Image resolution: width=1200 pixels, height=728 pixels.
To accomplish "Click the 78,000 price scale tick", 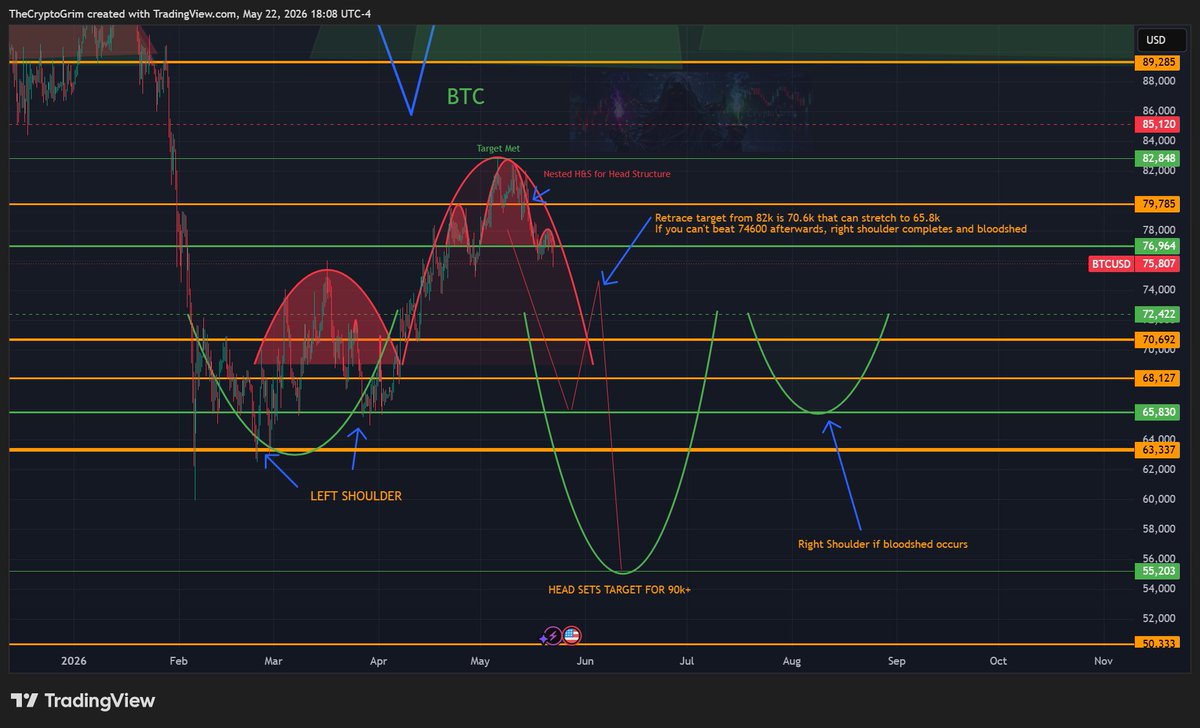I will 1158,230.
